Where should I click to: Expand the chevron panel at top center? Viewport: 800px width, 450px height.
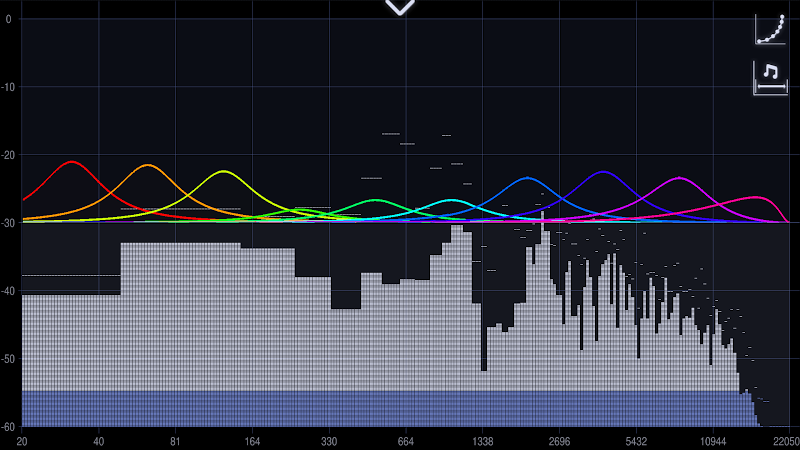click(400, 7)
